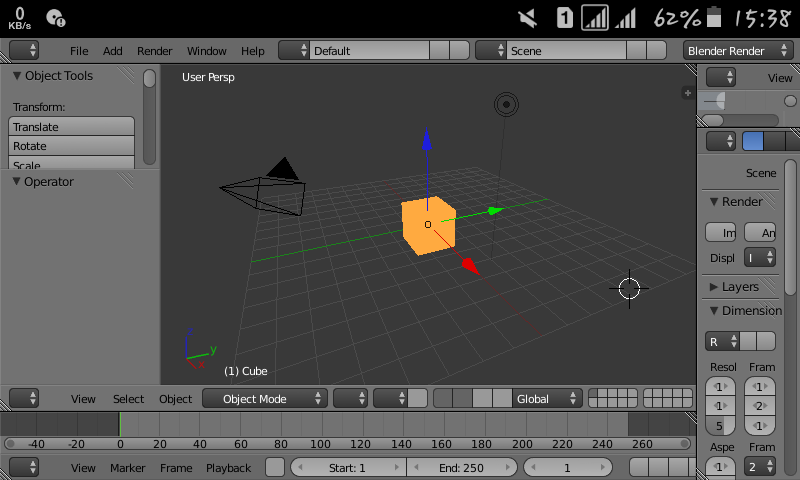This screenshot has height=480, width=800.
Task: Click the Start: 1 frame field
Action: click(348, 467)
